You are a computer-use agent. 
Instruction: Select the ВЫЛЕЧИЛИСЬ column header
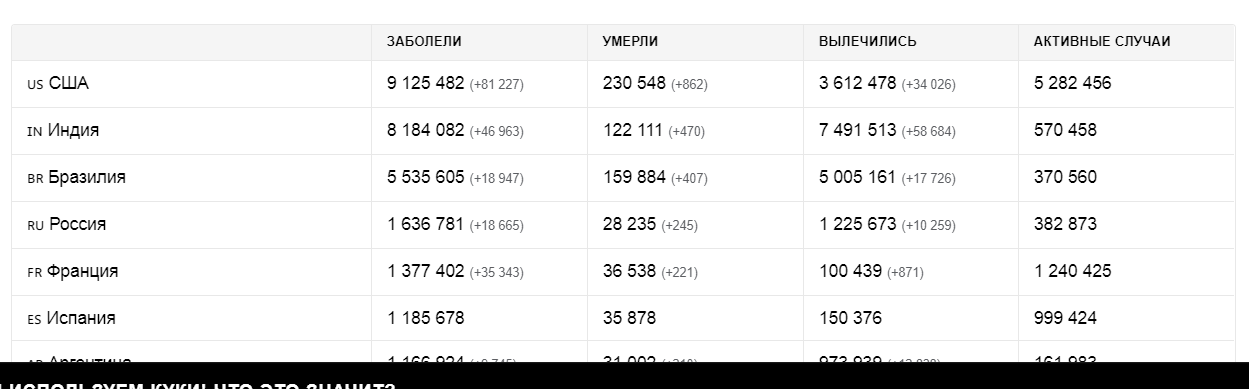click(x=867, y=42)
